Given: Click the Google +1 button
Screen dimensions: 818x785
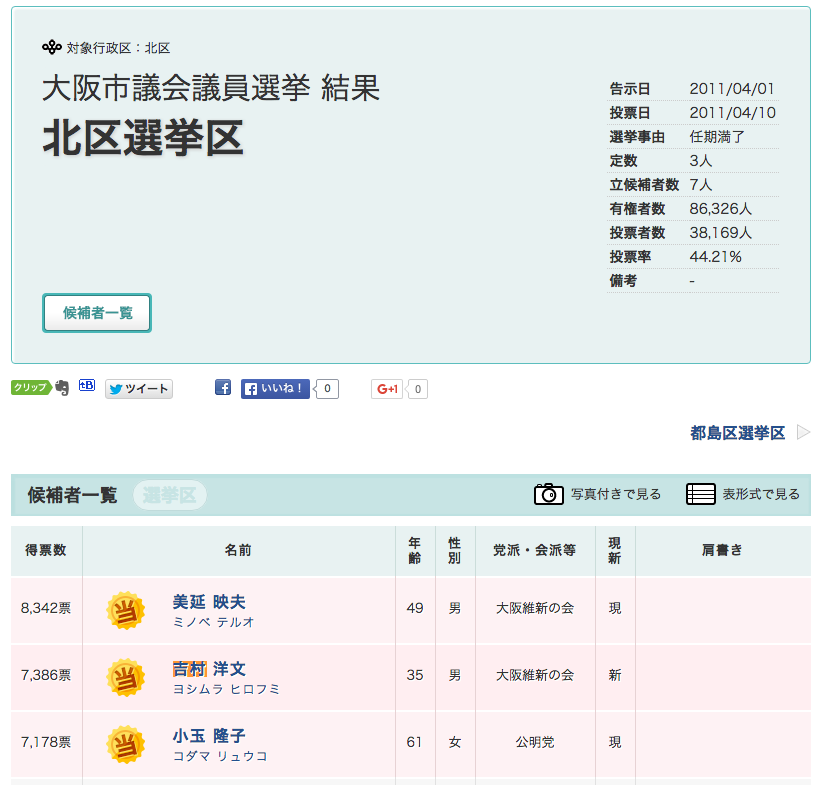Looking at the screenshot, I should pyautogui.click(x=387, y=389).
